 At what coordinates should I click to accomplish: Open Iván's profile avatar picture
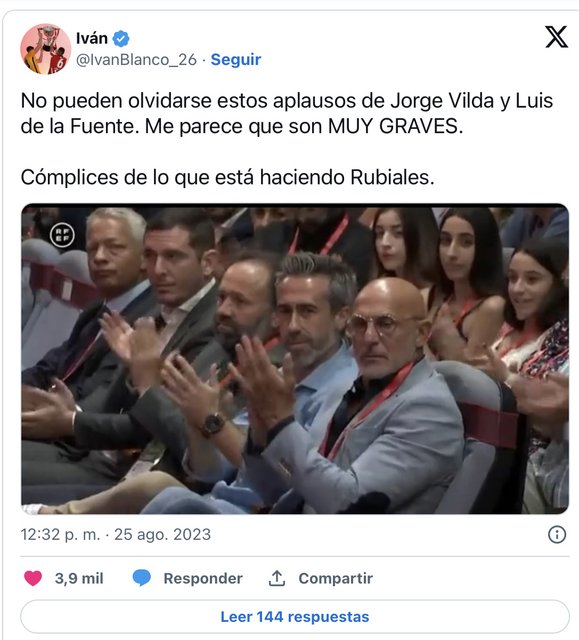pos(46,49)
